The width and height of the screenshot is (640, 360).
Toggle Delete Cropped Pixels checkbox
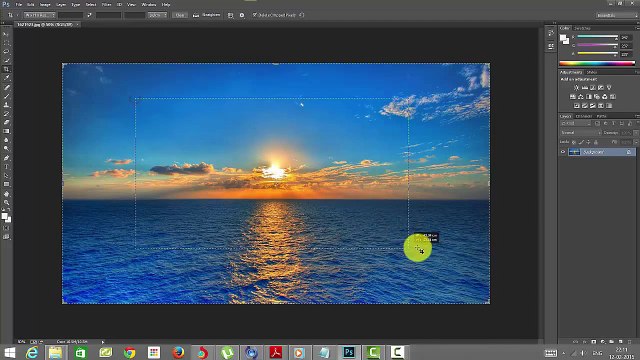coord(254,15)
